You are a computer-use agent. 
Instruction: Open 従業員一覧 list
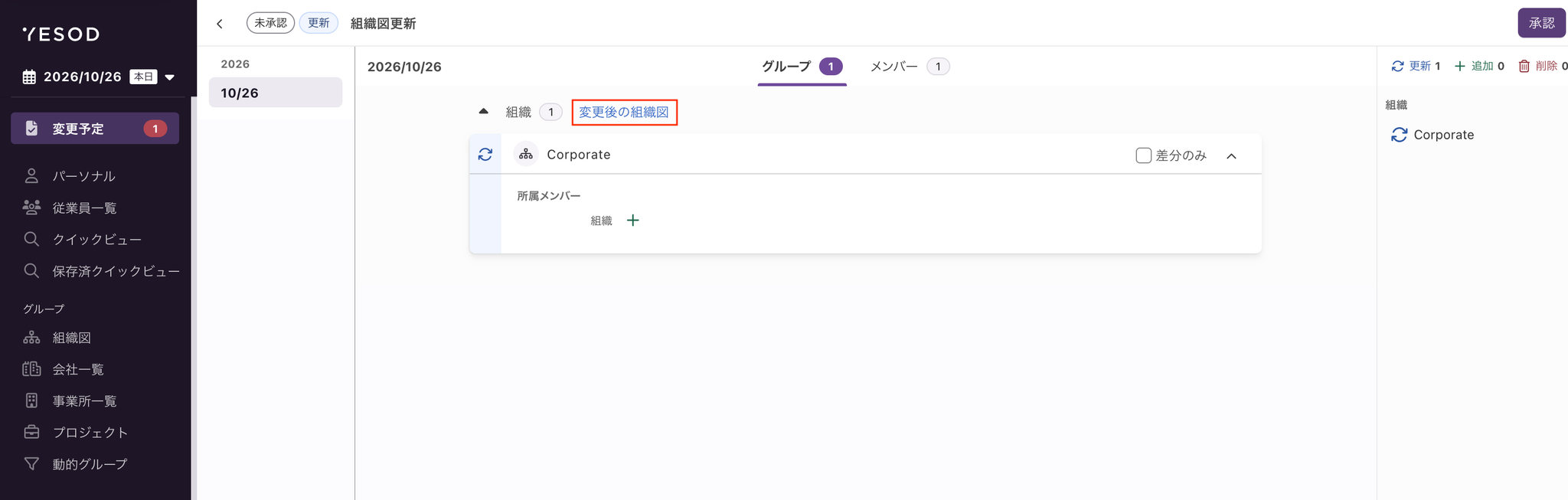pos(84,208)
